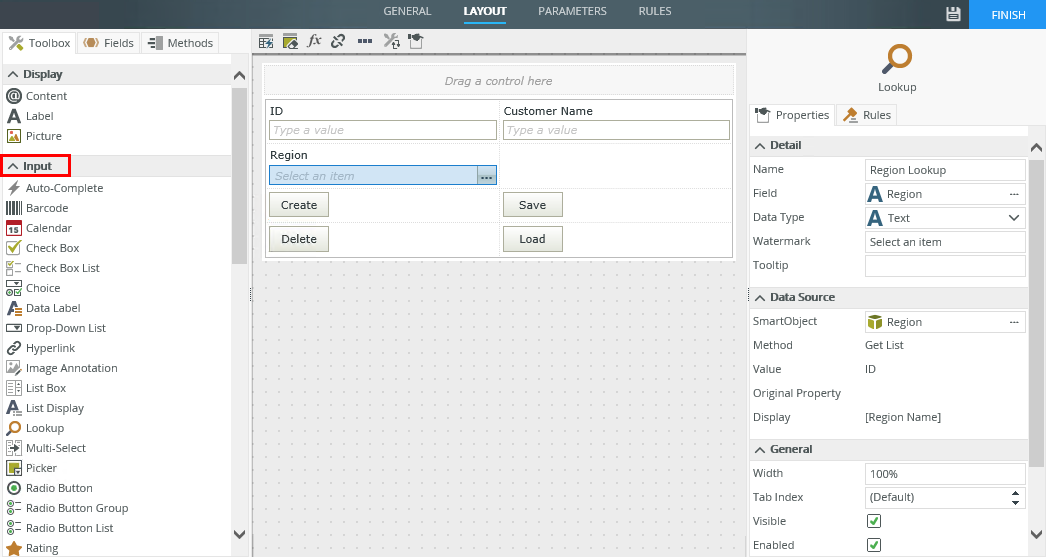Choose the Picture control in Display

point(43,136)
